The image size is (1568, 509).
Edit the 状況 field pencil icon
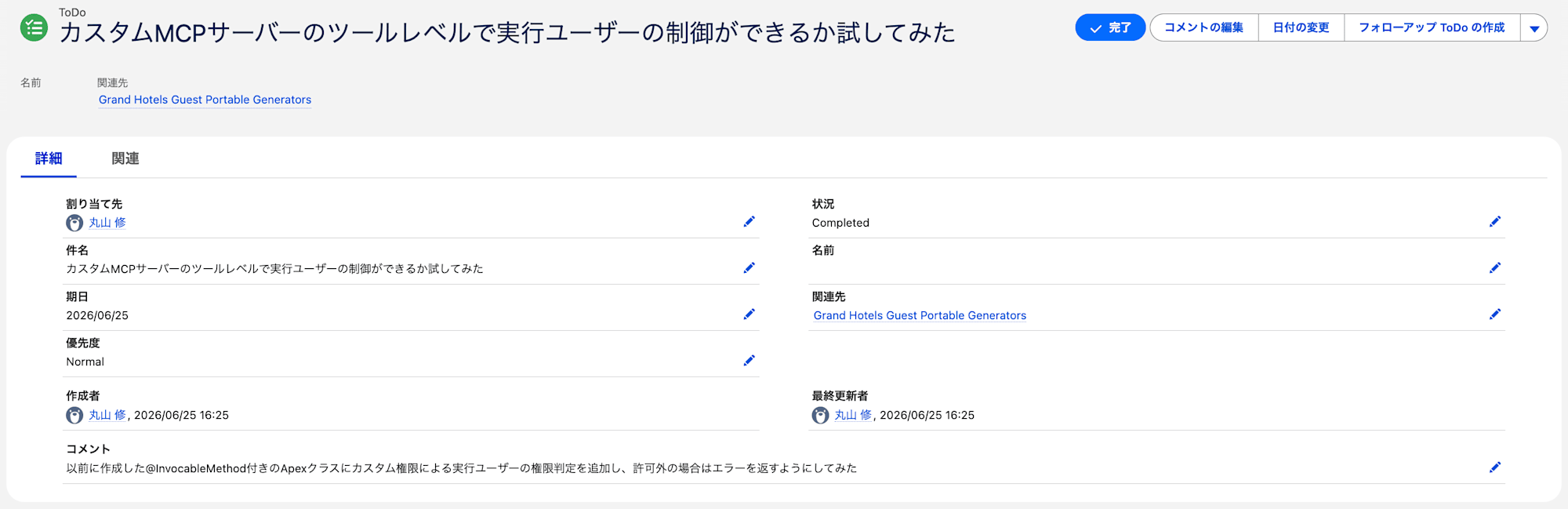(x=1495, y=222)
